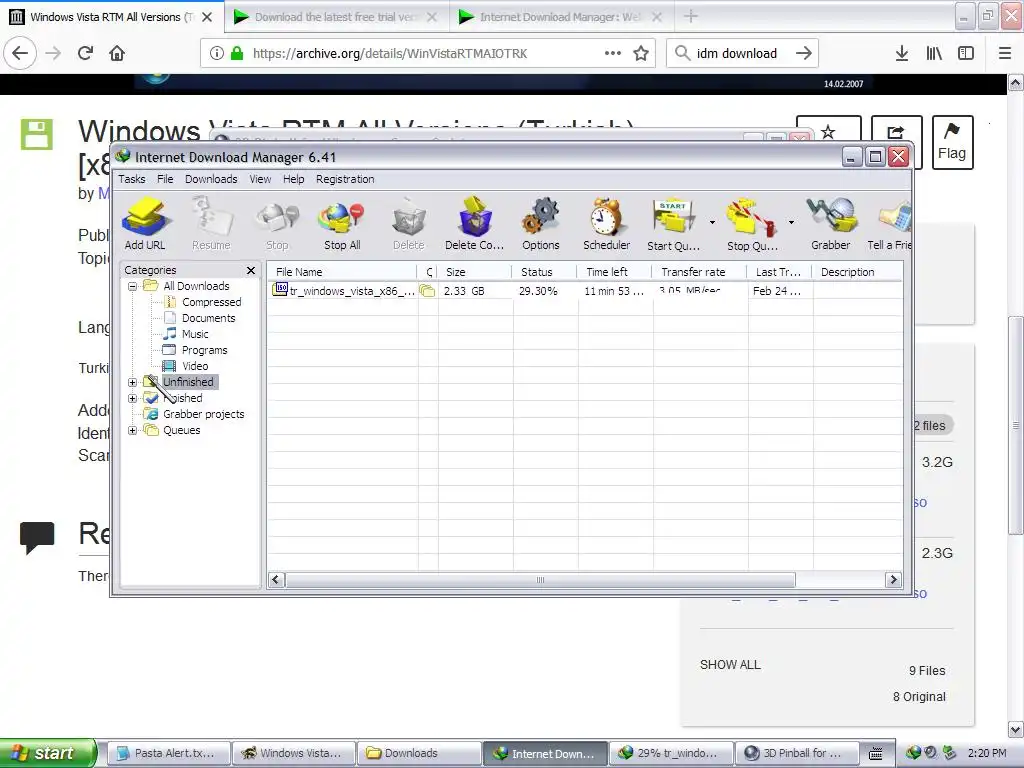The height and width of the screenshot is (768, 1024).
Task: Sort by Size column header
Action: (x=474, y=272)
